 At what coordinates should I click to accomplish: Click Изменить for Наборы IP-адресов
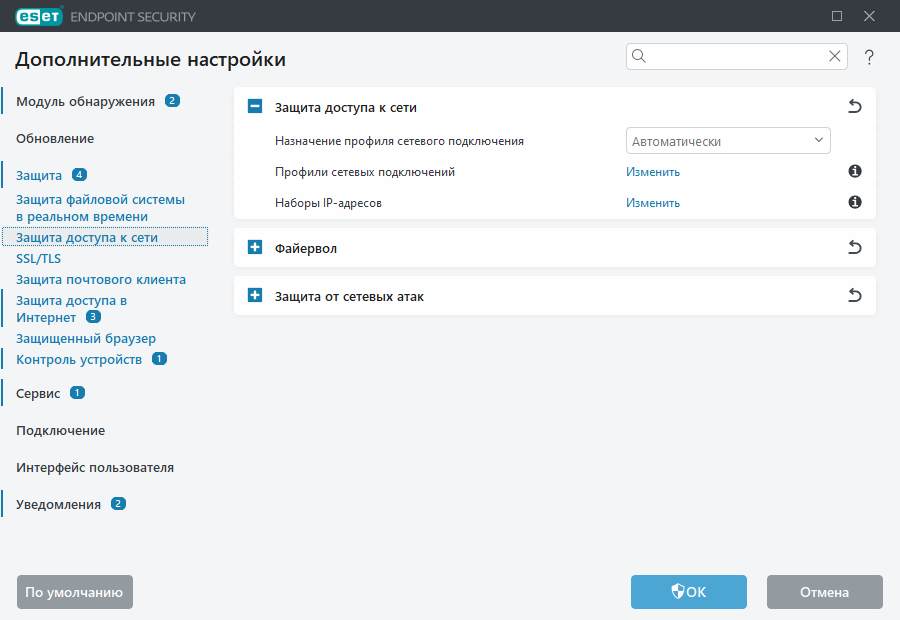(651, 202)
